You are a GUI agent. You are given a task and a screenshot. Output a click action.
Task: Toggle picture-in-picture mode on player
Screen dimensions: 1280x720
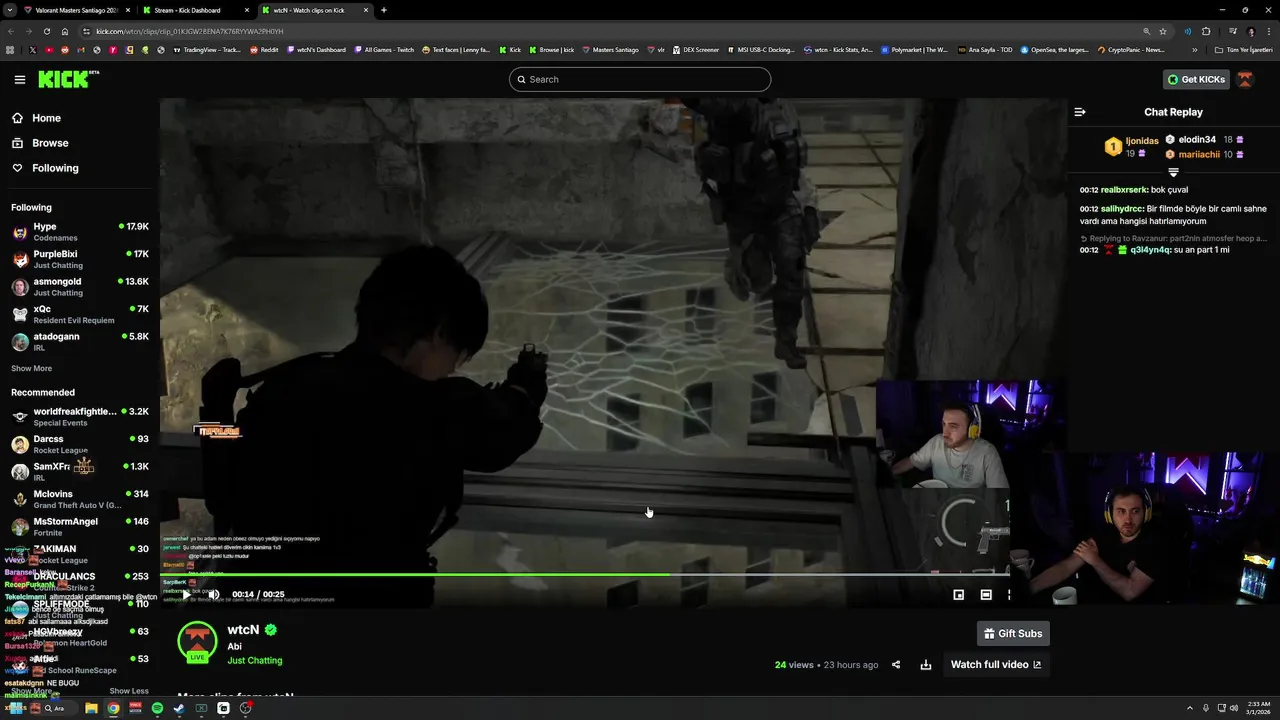click(x=959, y=594)
